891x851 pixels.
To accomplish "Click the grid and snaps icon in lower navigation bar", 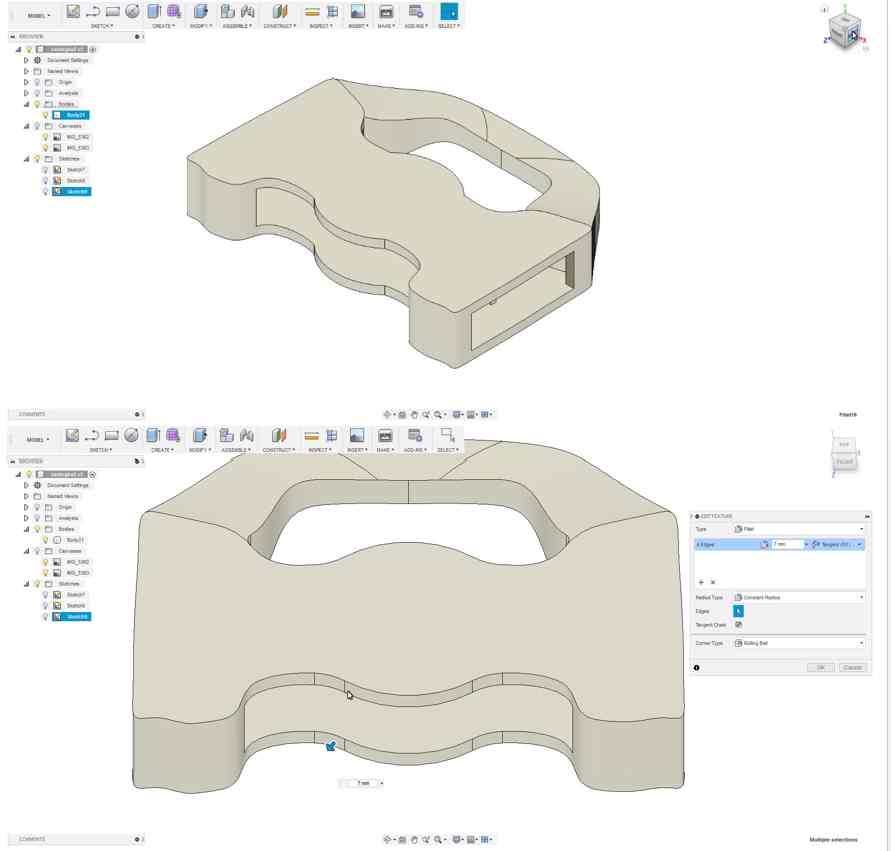I will click(x=471, y=840).
